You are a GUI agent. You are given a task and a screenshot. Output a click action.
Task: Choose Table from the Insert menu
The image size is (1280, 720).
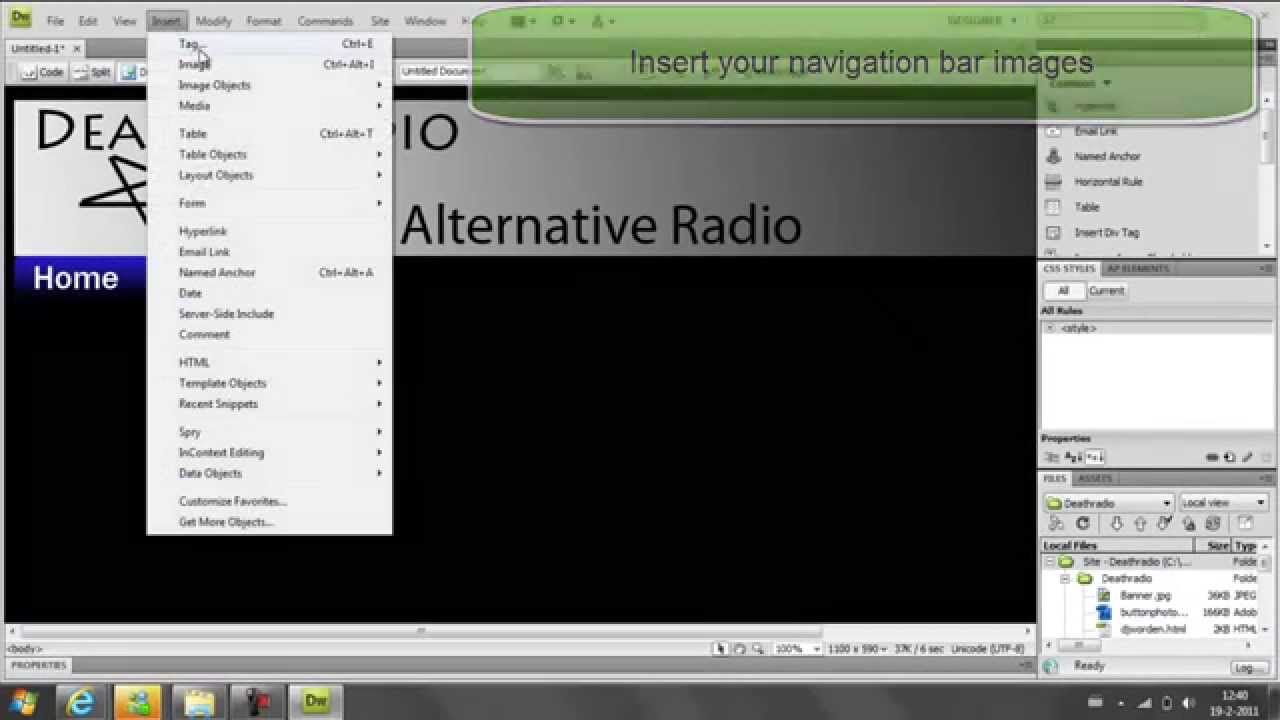click(x=270, y=133)
